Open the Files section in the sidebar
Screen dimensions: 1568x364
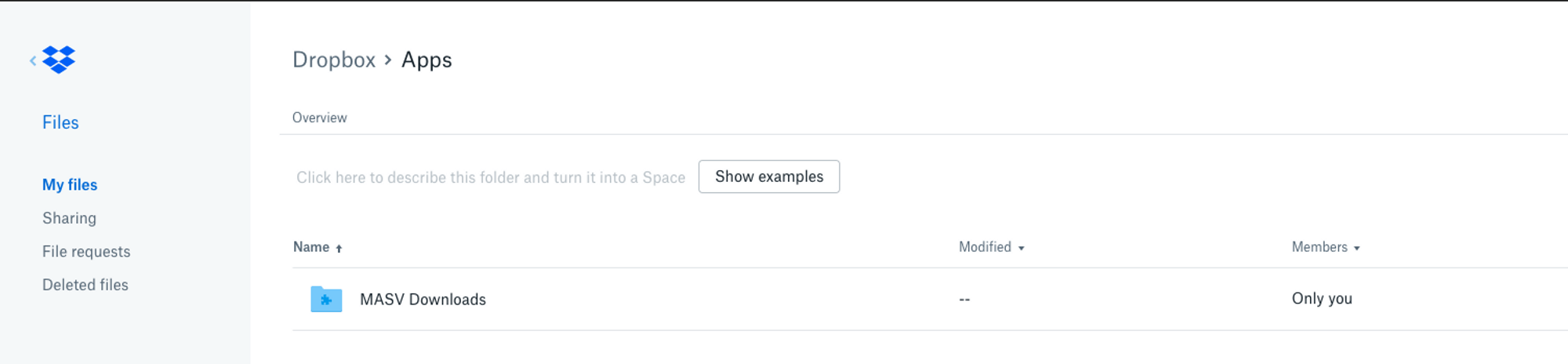[x=60, y=122]
